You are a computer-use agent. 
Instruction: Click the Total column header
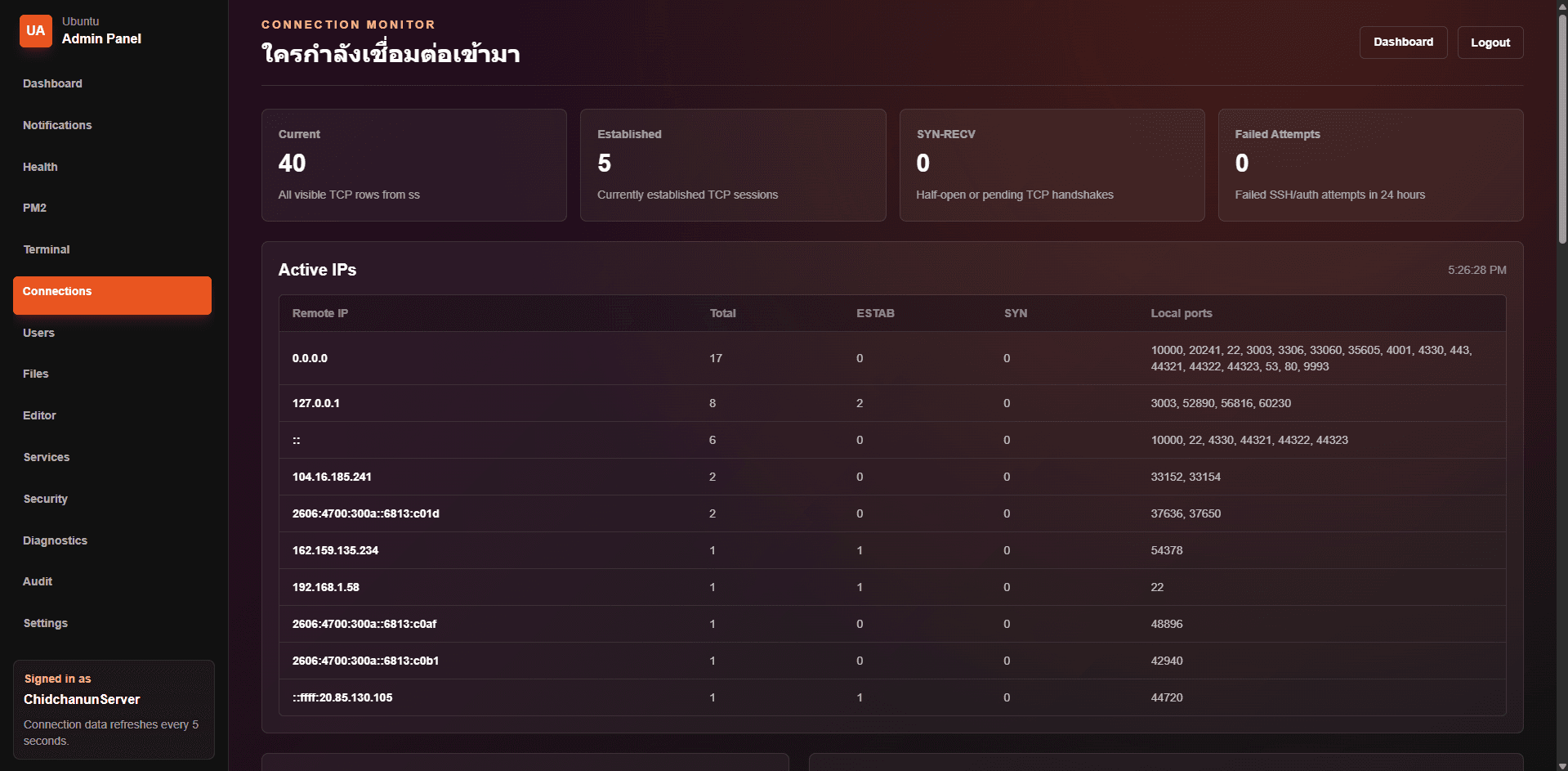pyautogui.click(x=722, y=313)
